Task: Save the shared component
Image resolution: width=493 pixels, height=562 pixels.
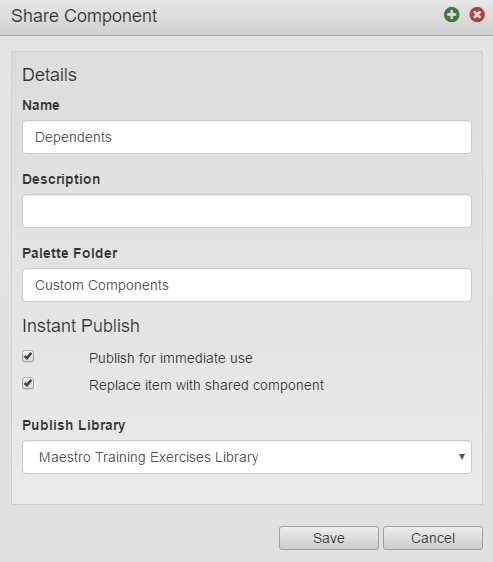Action: pyautogui.click(x=329, y=538)
